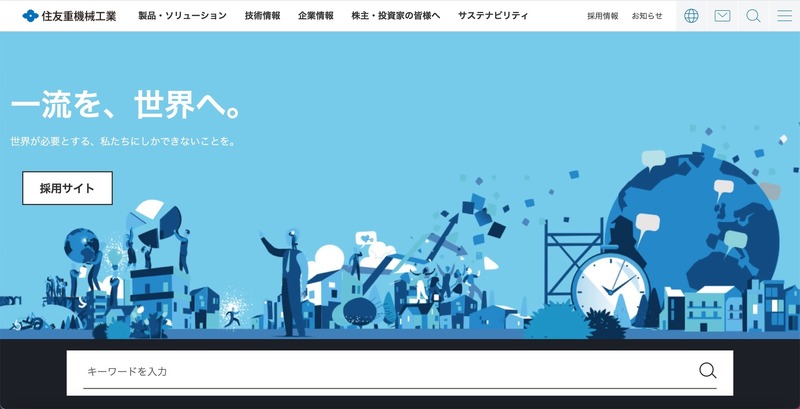Expand the 企業情報 navigation menu
The height and width of the screenshot is (409, 800).
tap(316, 16)
